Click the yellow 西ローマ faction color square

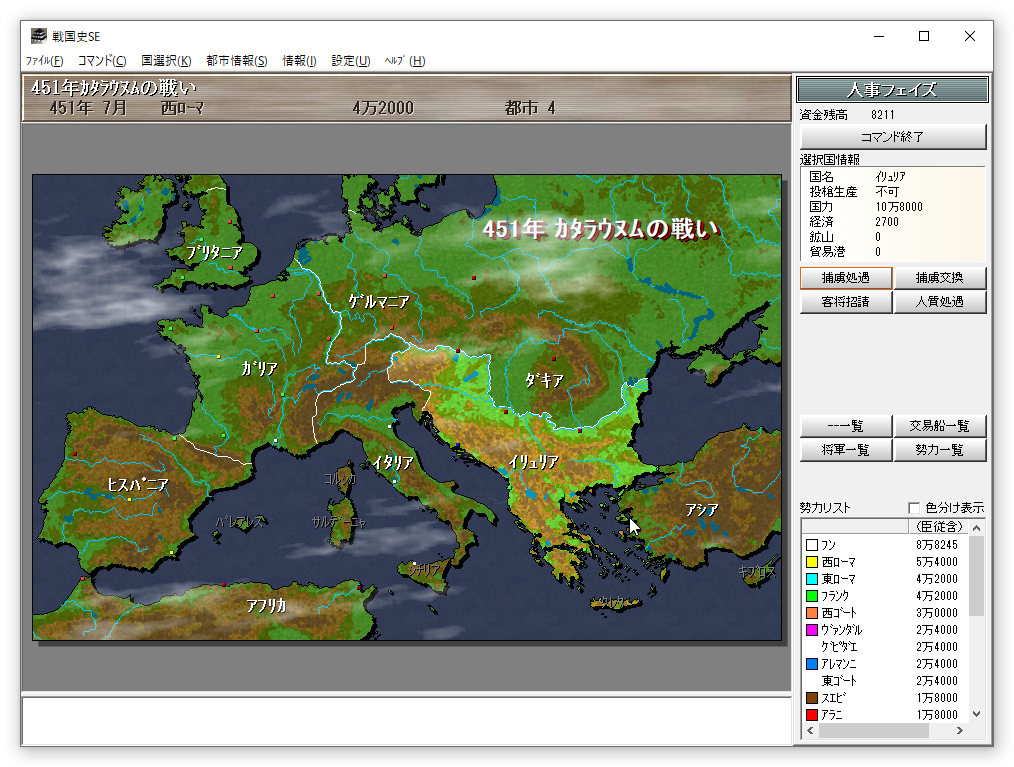pos(811,562)
